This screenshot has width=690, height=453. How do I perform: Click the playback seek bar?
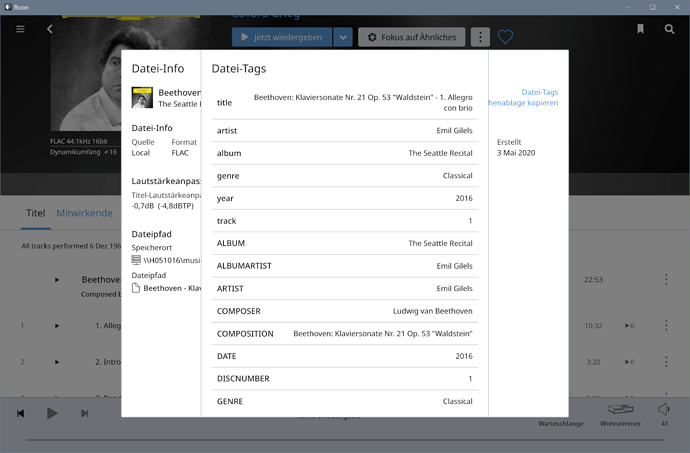point(345,439)
